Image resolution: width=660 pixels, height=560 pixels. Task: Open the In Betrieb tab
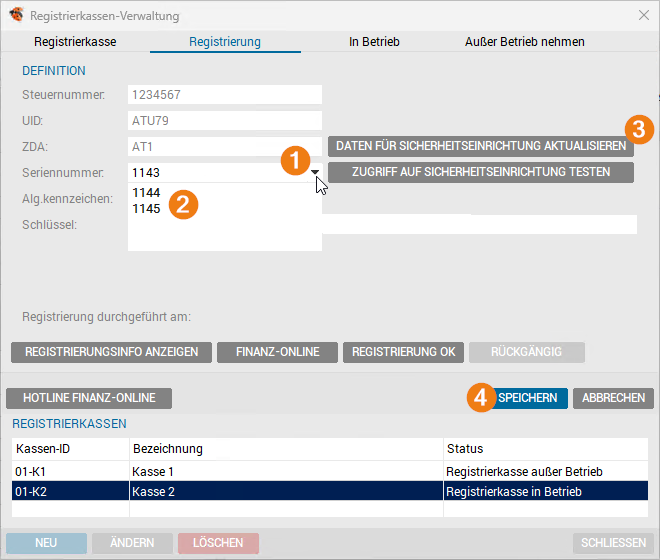click(x=374, y=42)
